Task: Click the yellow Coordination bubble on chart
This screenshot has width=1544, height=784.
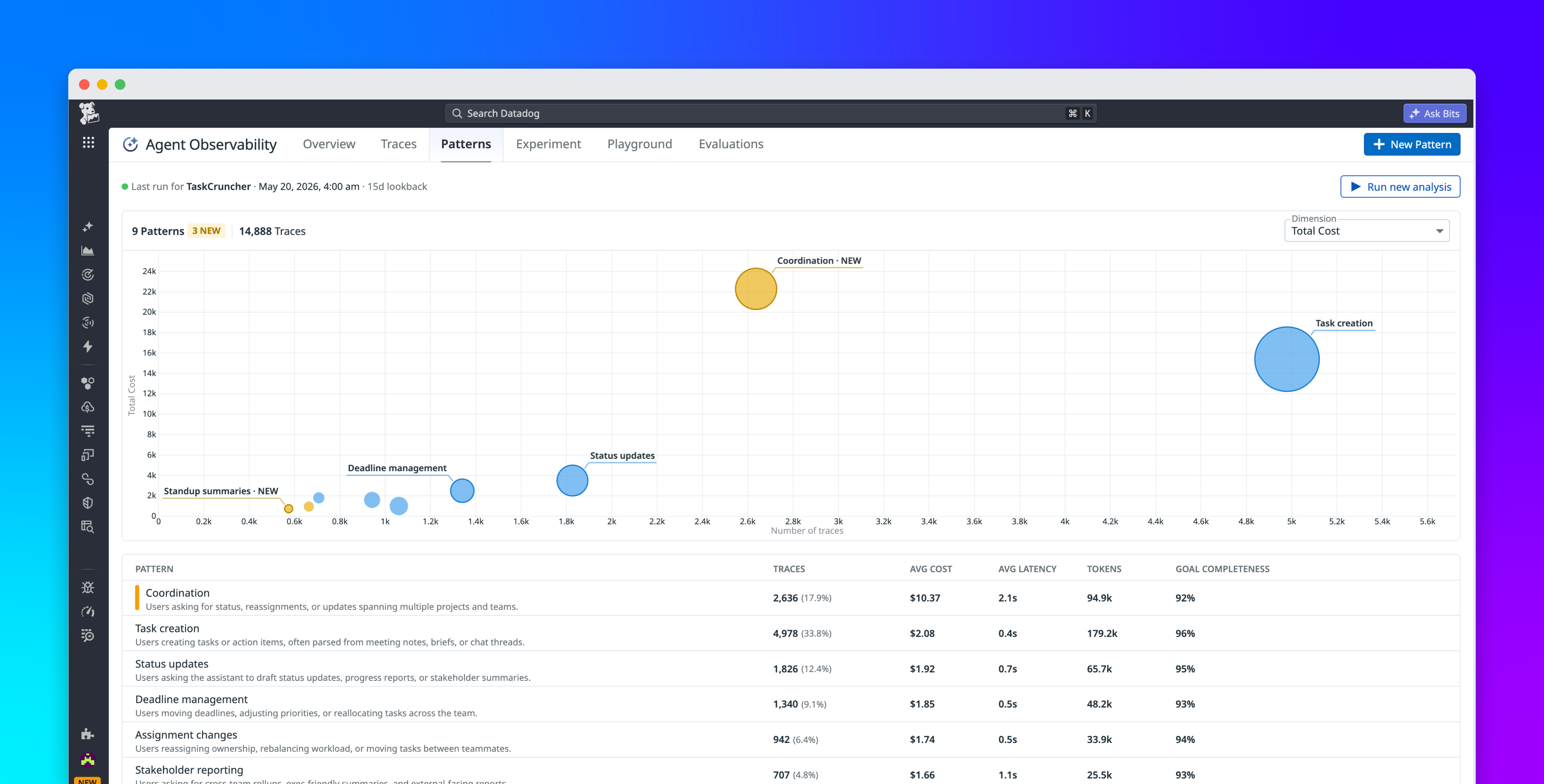Action: 756,289
